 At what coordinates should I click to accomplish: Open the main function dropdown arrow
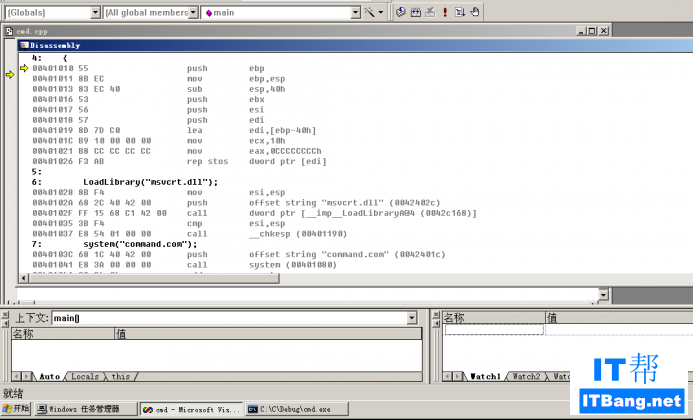point(356,12)
